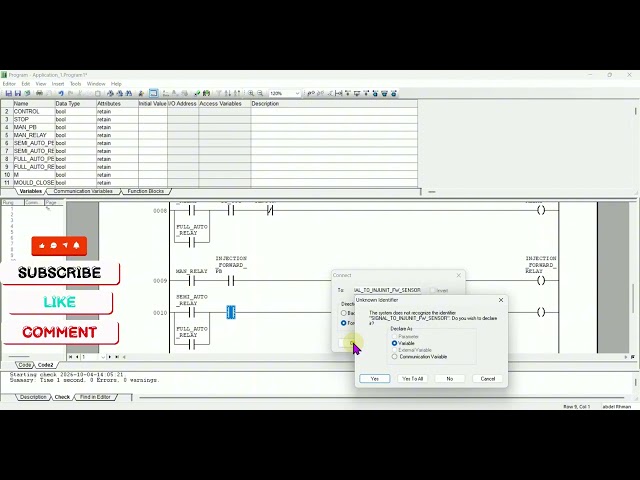Select the M variable name cell in row 10
Image resolution: width=640 pixels, height=480 pixels.
tap(34, 175)
